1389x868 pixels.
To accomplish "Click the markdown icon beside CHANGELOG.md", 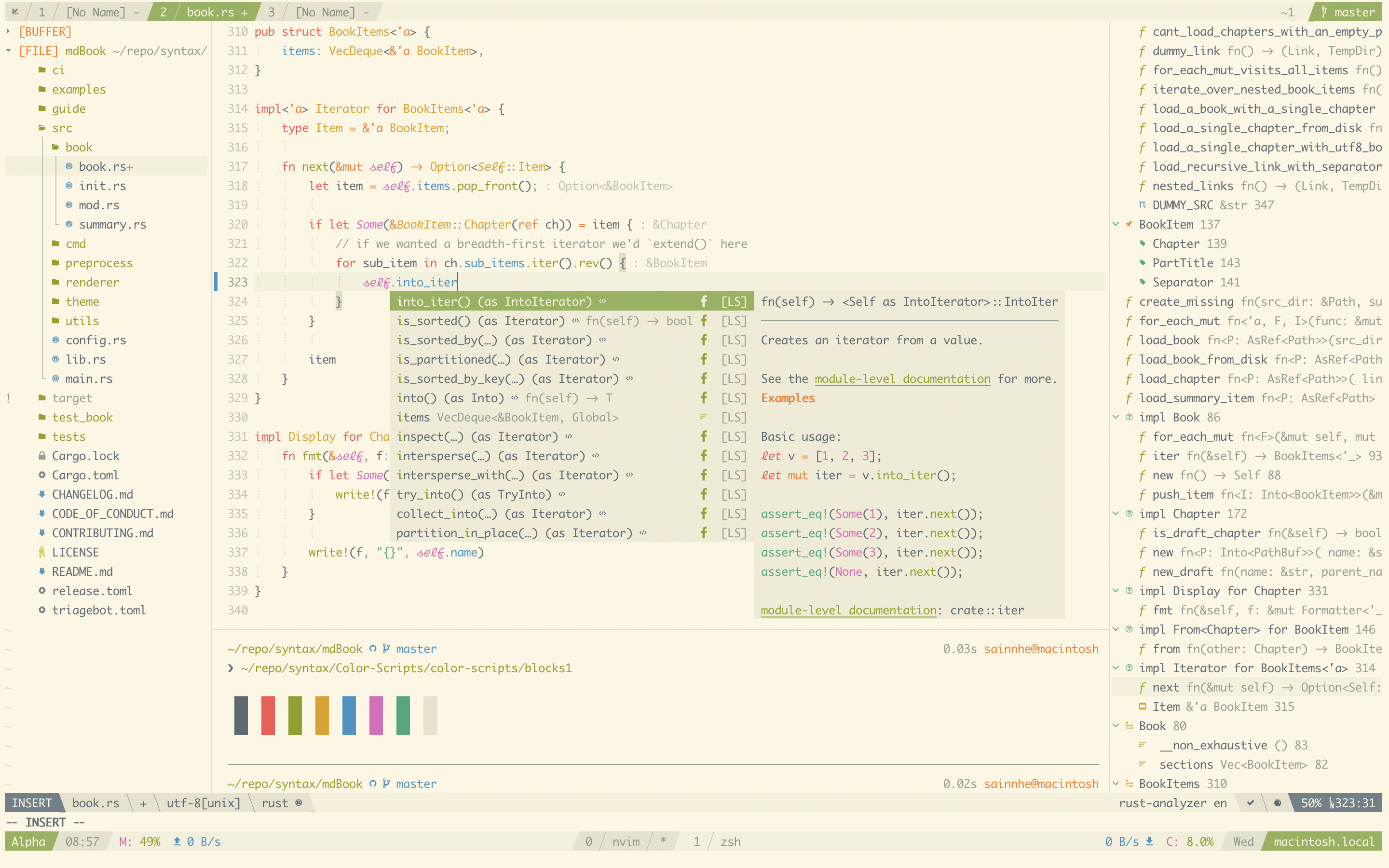I will click(x=42, y=494).
